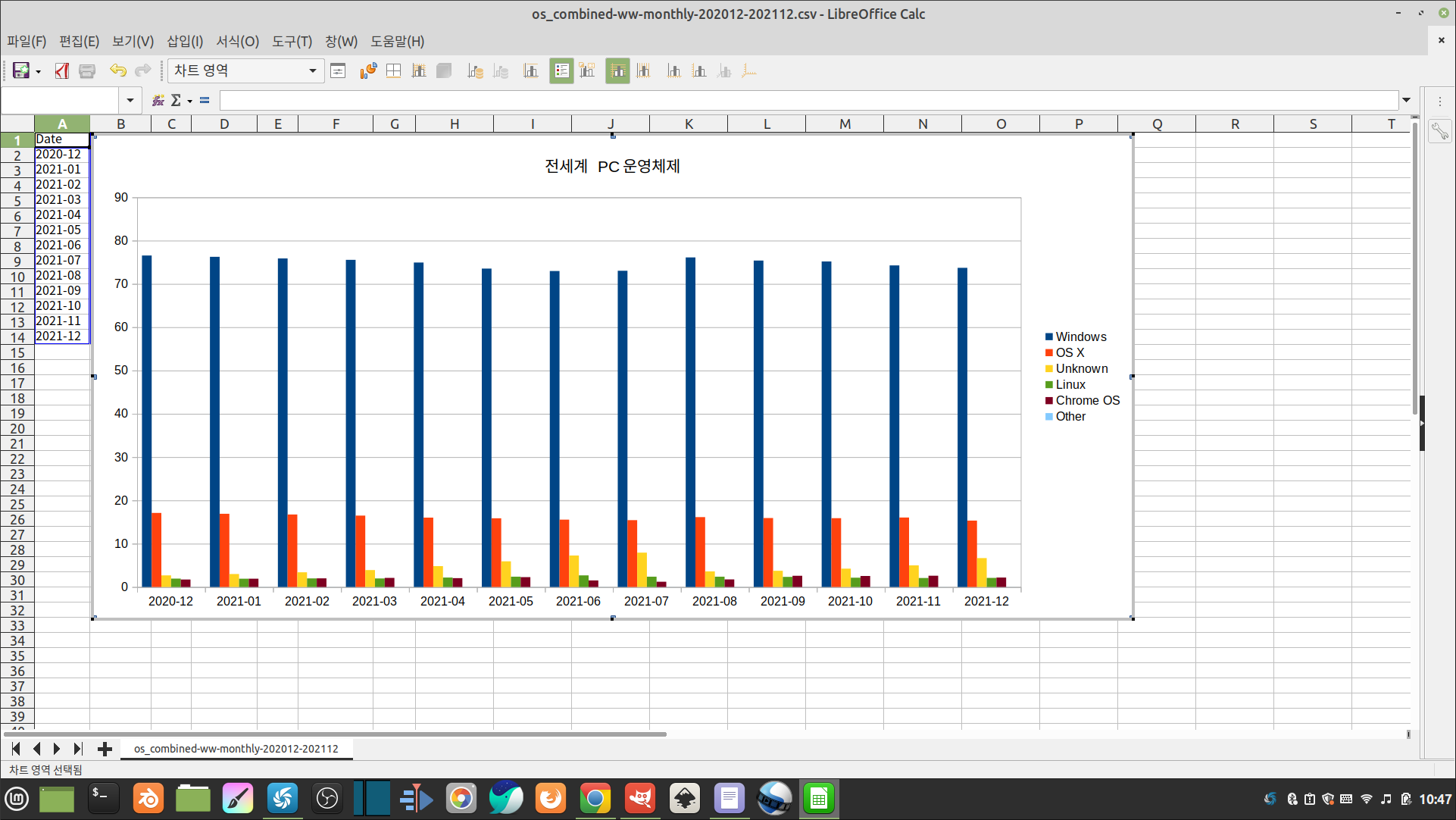Screen dimensions: 1456x820
Task: Open the 서식(O) menu
Action: [237, 41]
